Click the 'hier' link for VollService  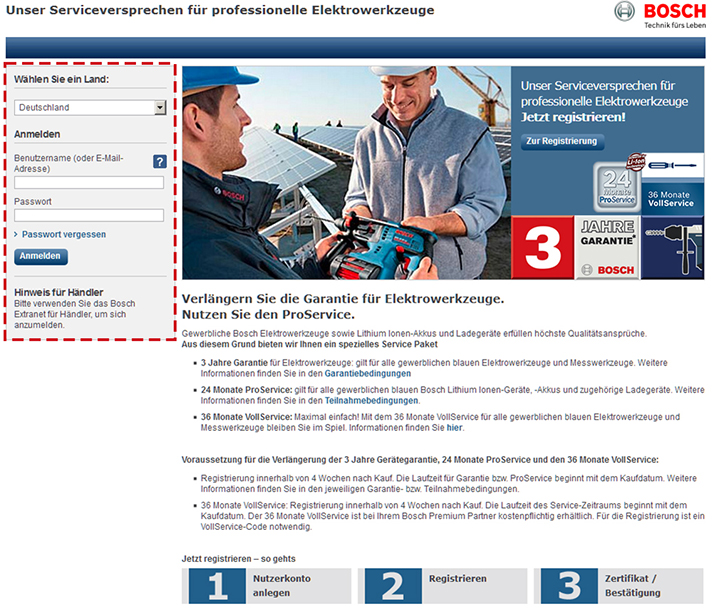point(455,427)
